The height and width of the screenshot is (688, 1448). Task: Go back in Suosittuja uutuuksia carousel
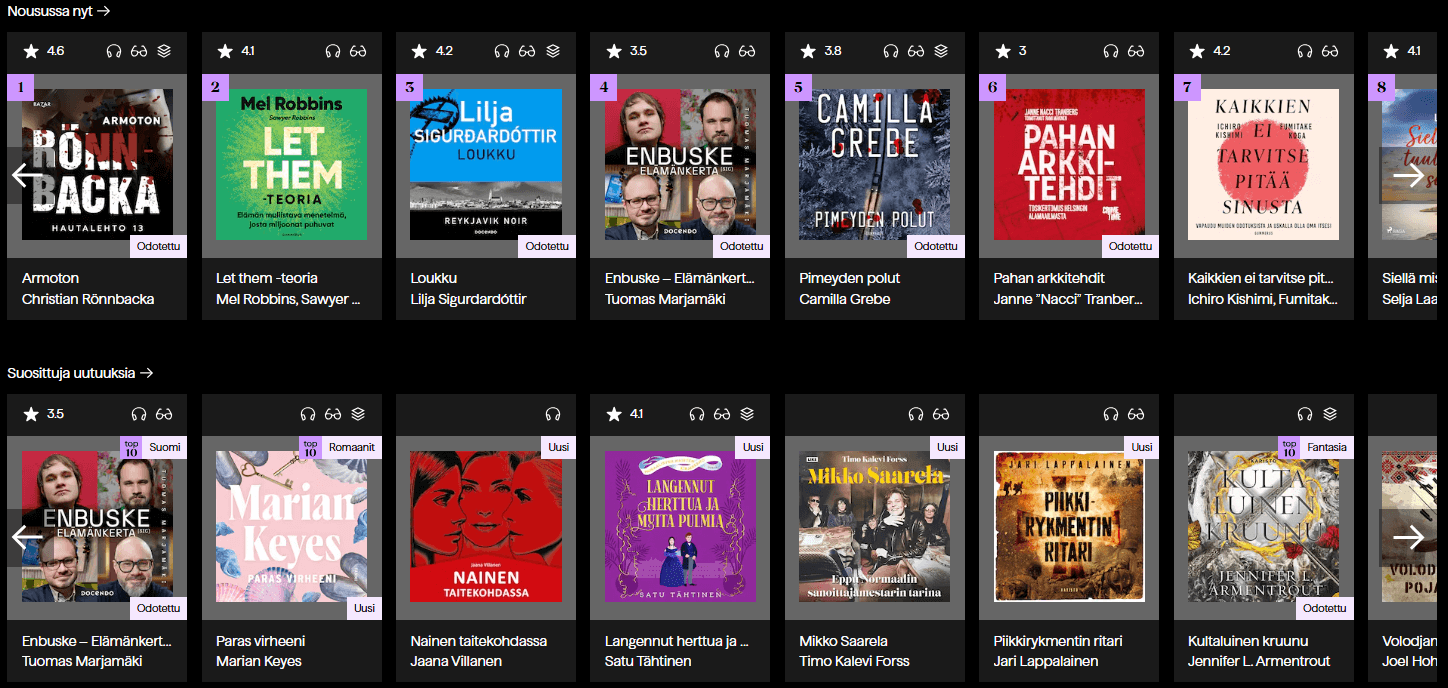27,538
